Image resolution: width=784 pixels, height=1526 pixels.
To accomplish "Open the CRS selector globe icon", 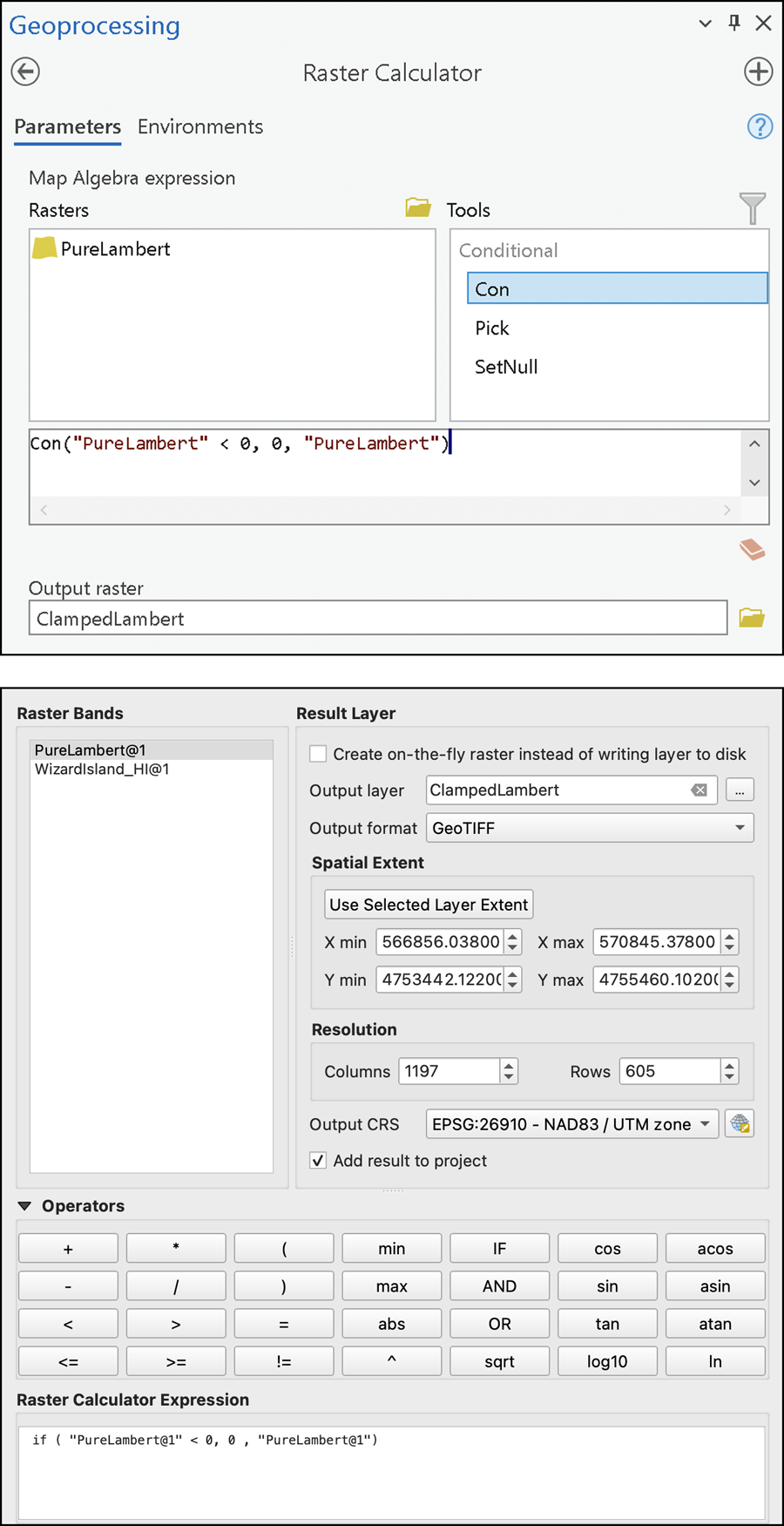I will pyautogui.click(x=740, y=1124).
